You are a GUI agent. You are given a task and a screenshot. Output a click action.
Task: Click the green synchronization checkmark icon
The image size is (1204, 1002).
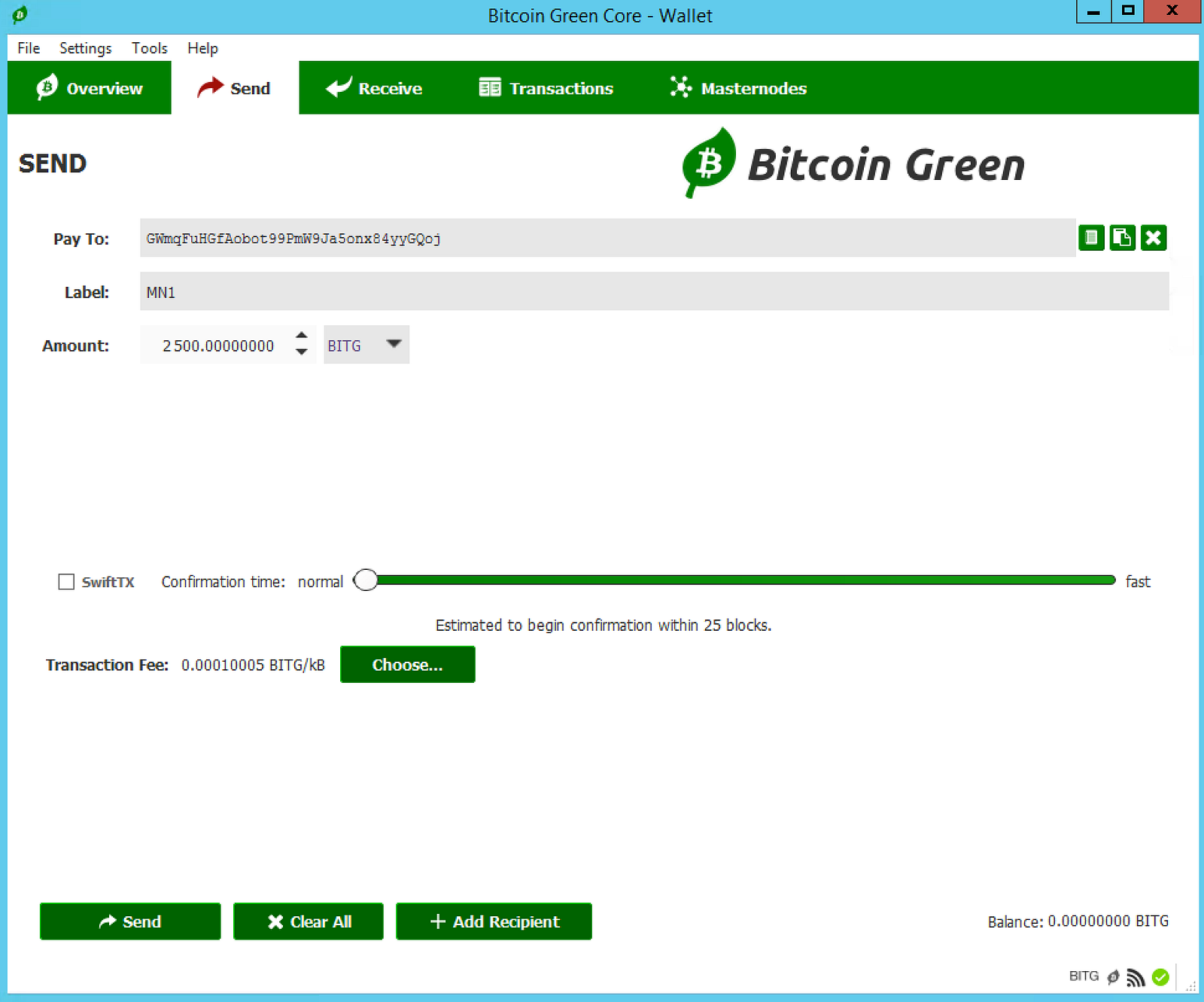1160,977
